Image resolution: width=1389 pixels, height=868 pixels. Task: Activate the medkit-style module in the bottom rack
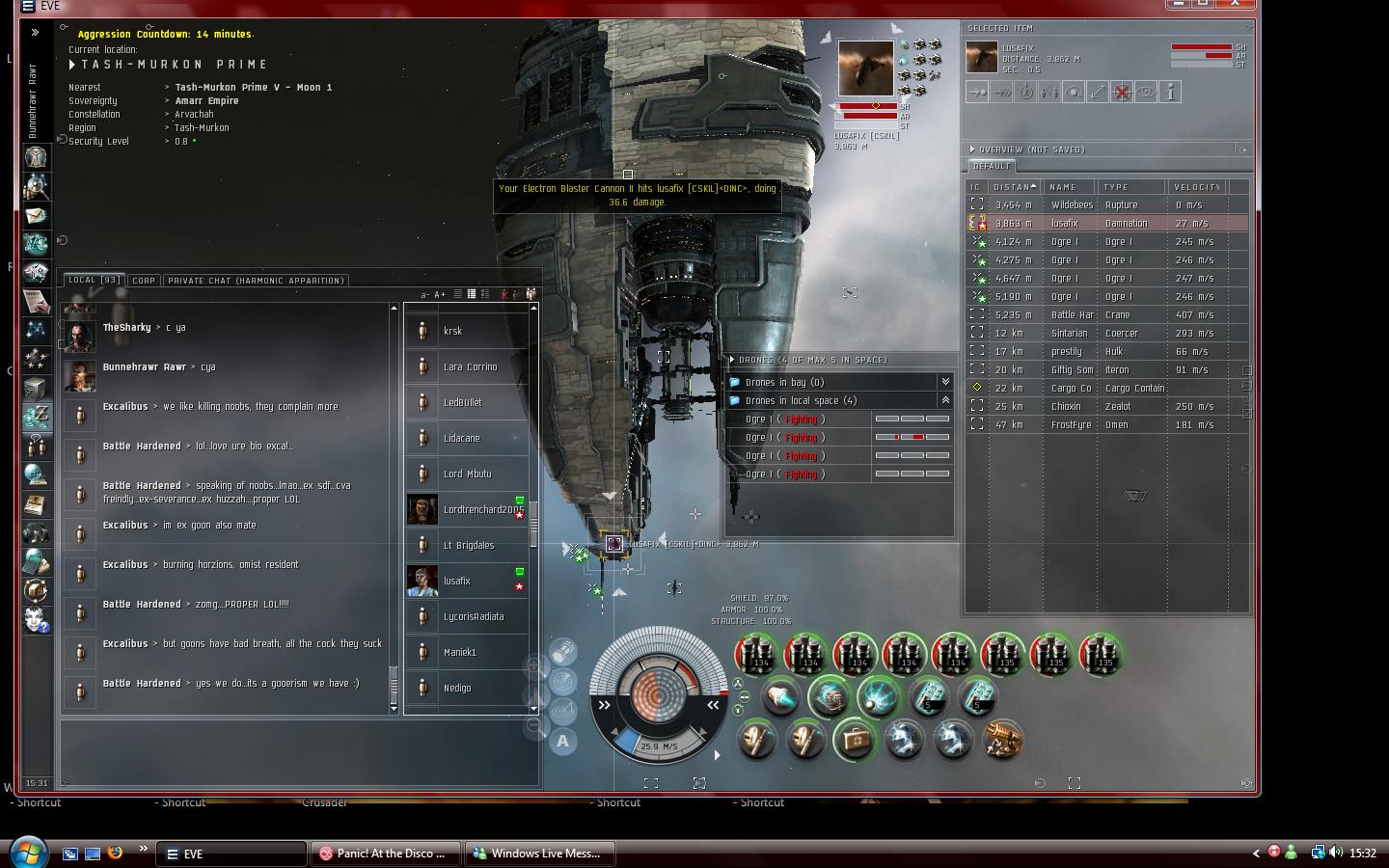855,740
